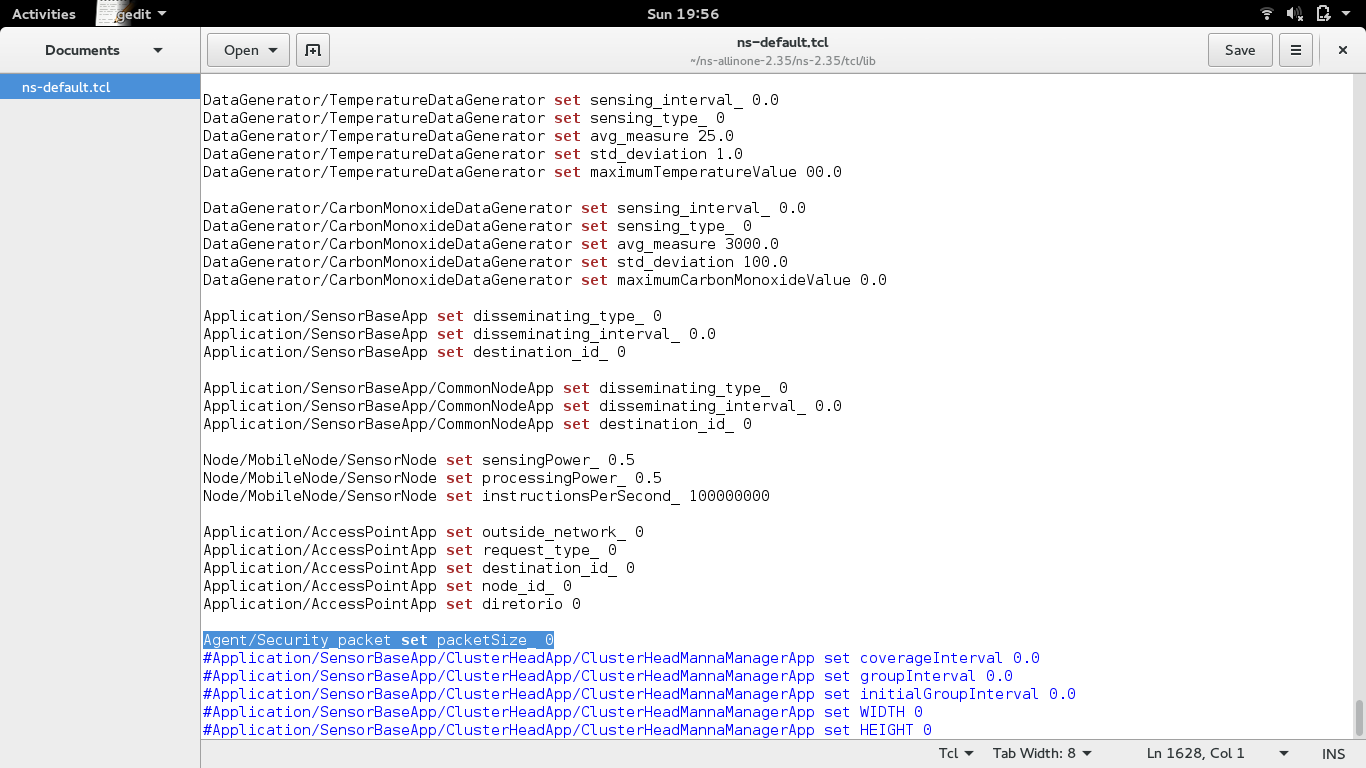Create a new document with the new-tab icon
The image size is (1366, 768).
313,50
